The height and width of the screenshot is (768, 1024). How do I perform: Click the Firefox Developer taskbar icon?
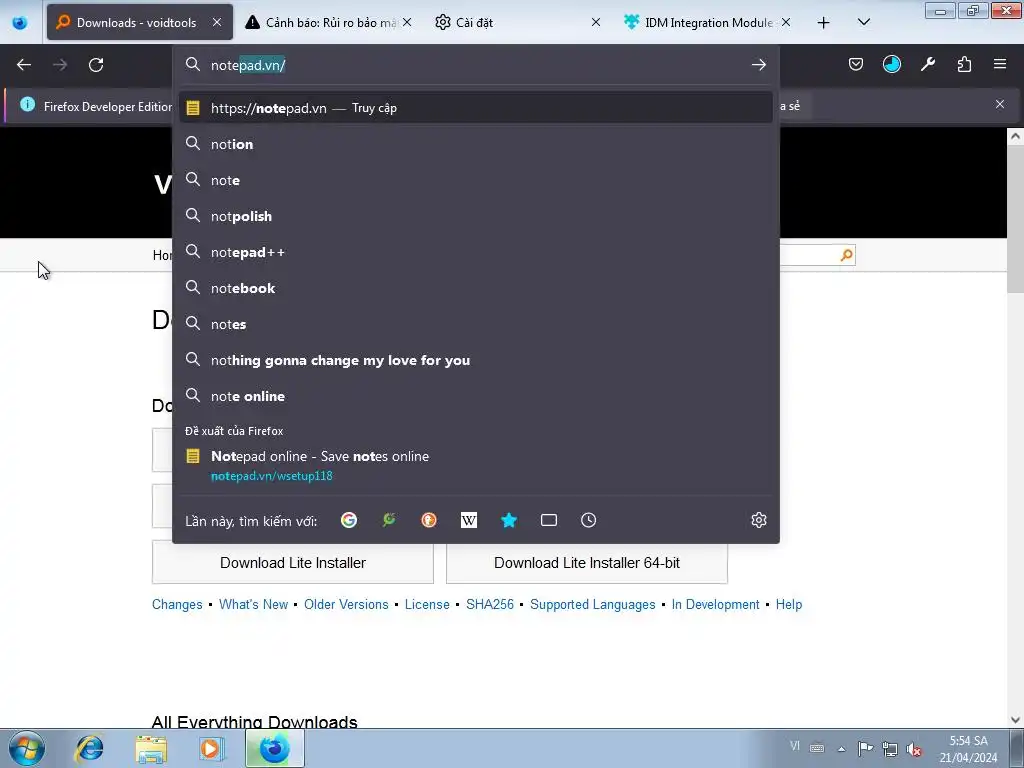[274, 748]
